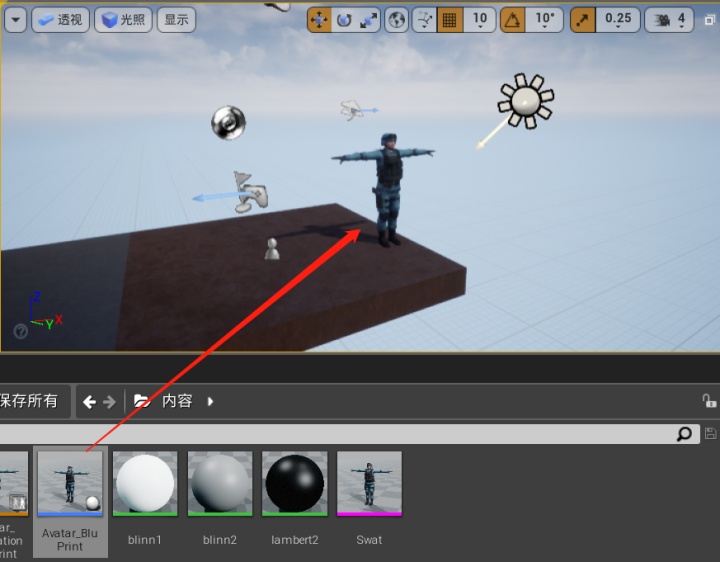Select the small pawn figure in viewport

pyautogui.click(x=272, y=249)
